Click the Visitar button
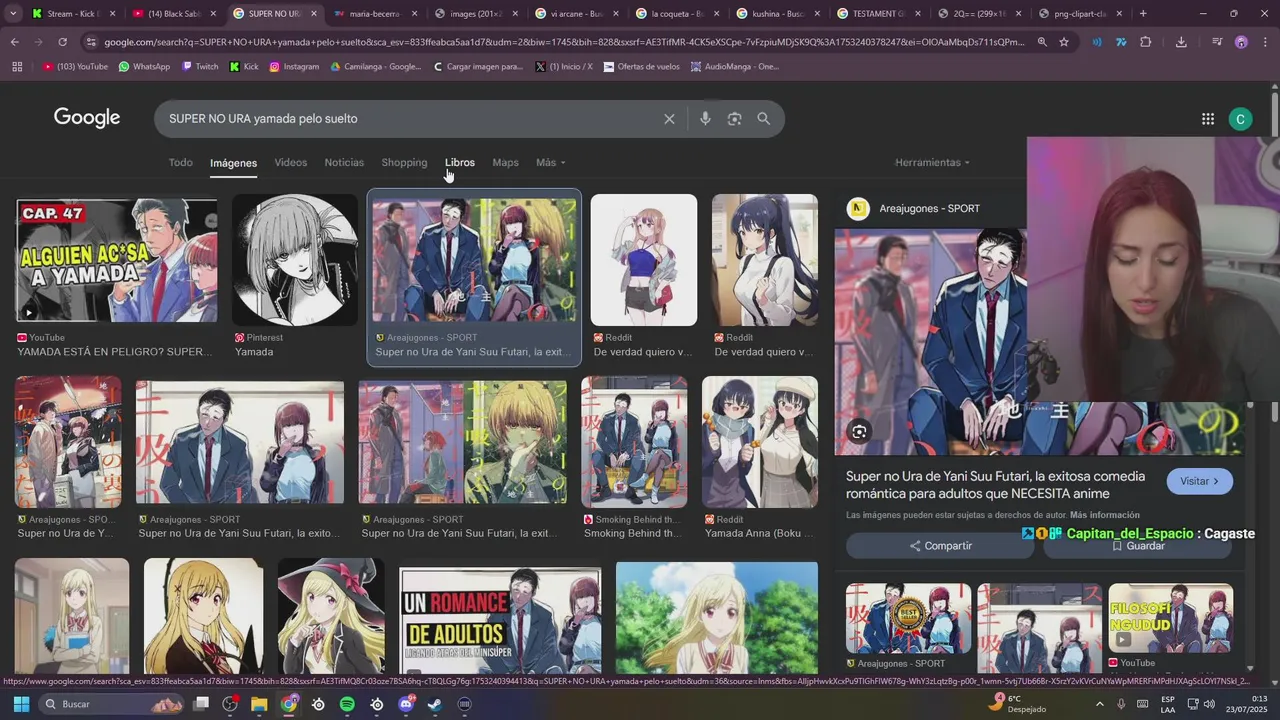 click(x=1199, y=481)
